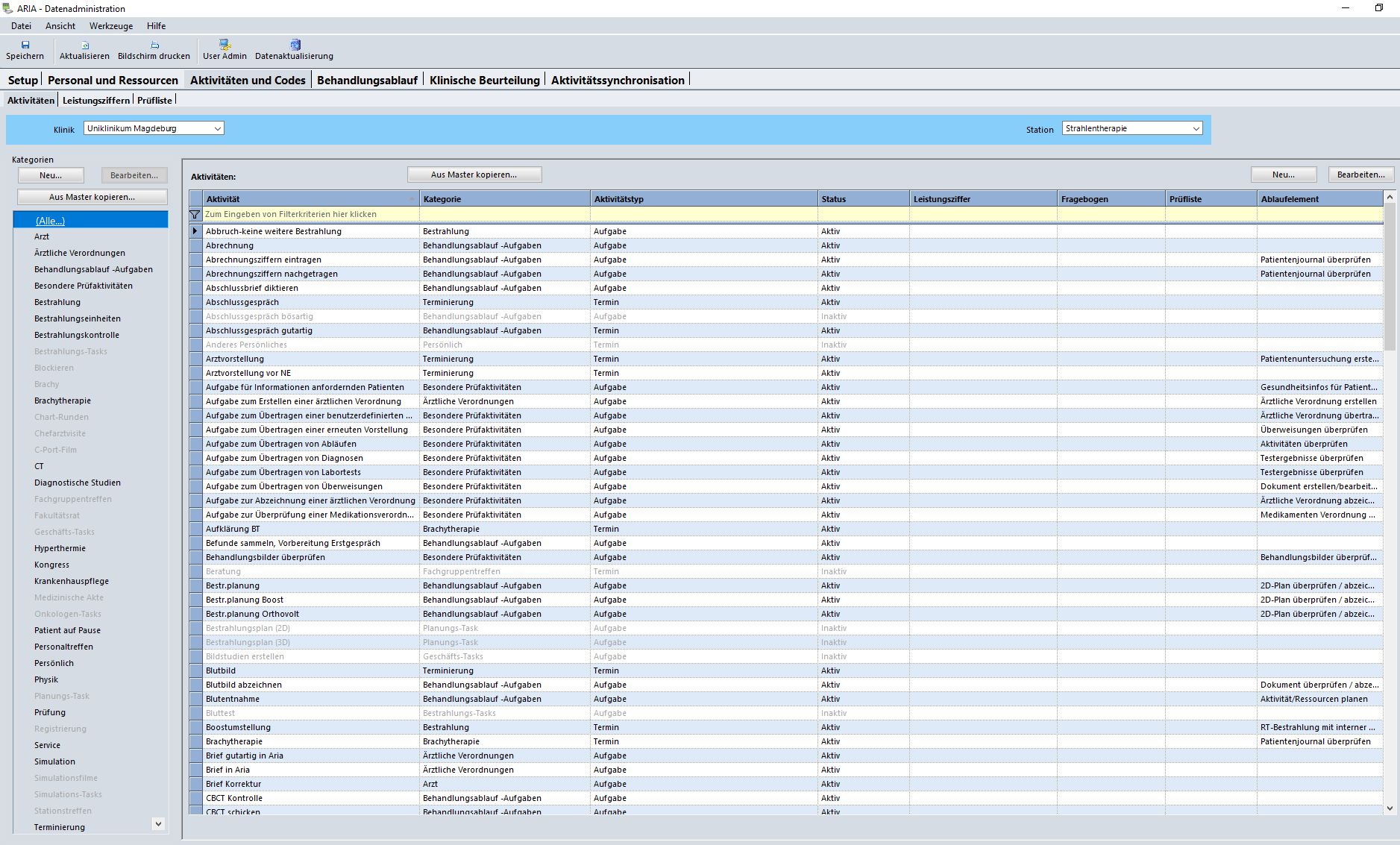
Task: Click the Datenaktualisierung toolbar icon
Action: click(x=295, y=45)
